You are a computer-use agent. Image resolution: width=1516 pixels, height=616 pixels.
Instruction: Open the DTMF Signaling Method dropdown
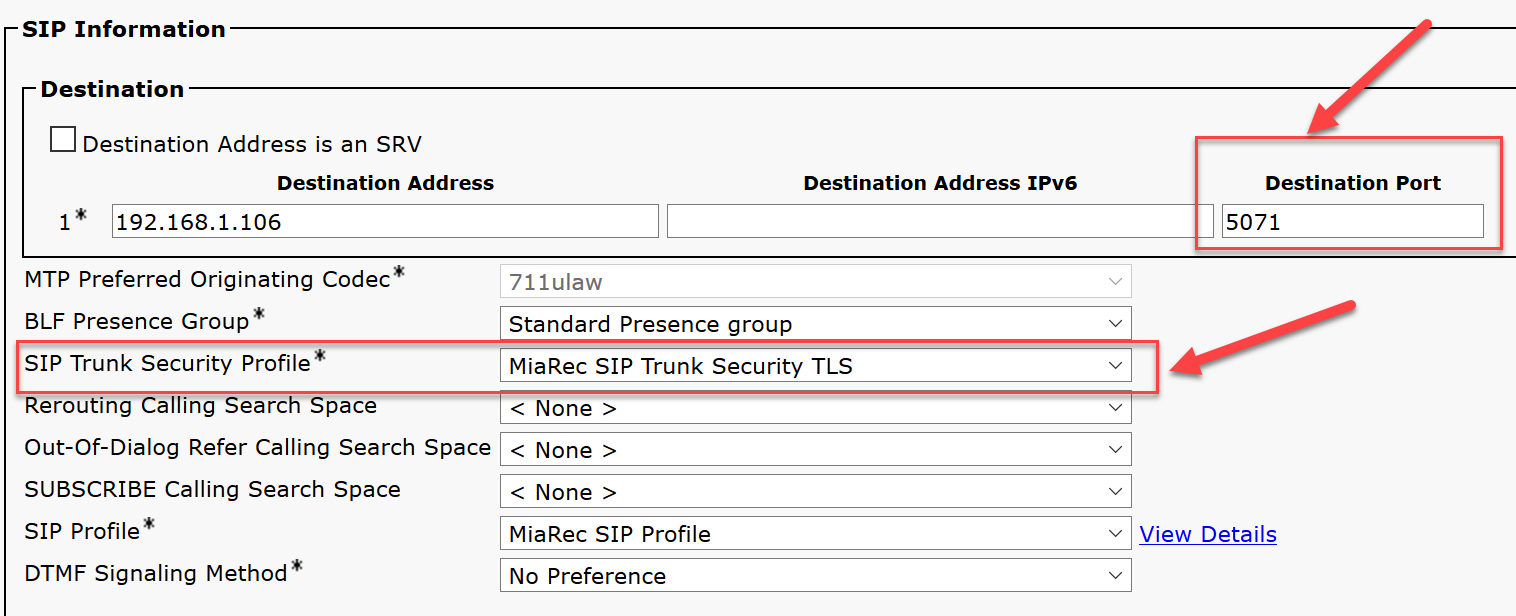[x=815, y=576]
